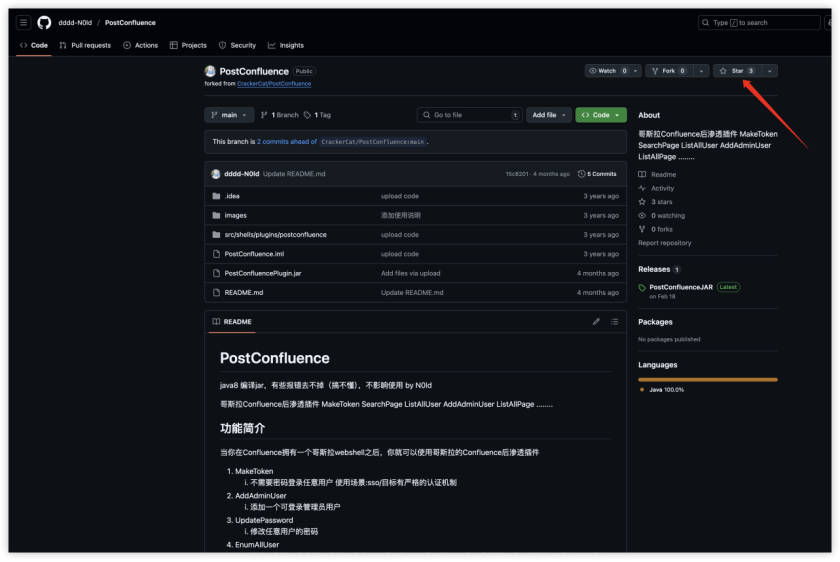
Task: Open Readme link in About sidebar
Action: pyautogui.click(x=657, y=175)
